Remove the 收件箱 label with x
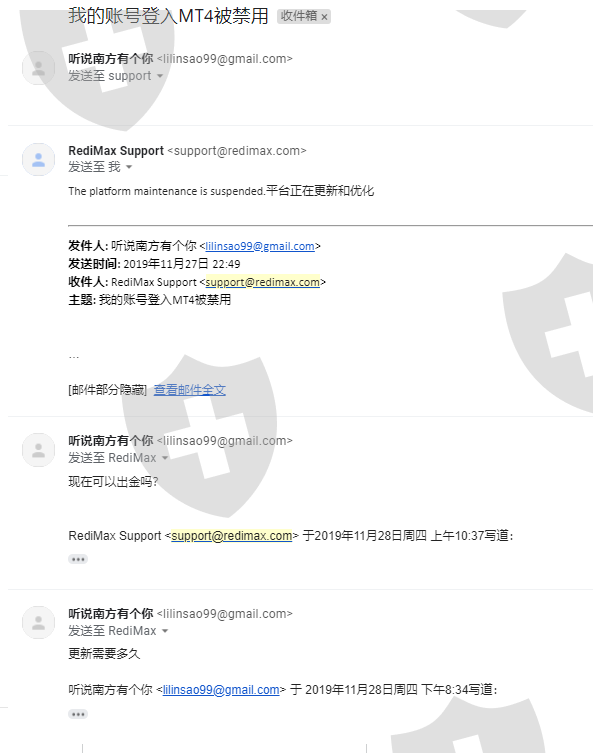The height and width of the screenshot is (753, 593). 325,17
